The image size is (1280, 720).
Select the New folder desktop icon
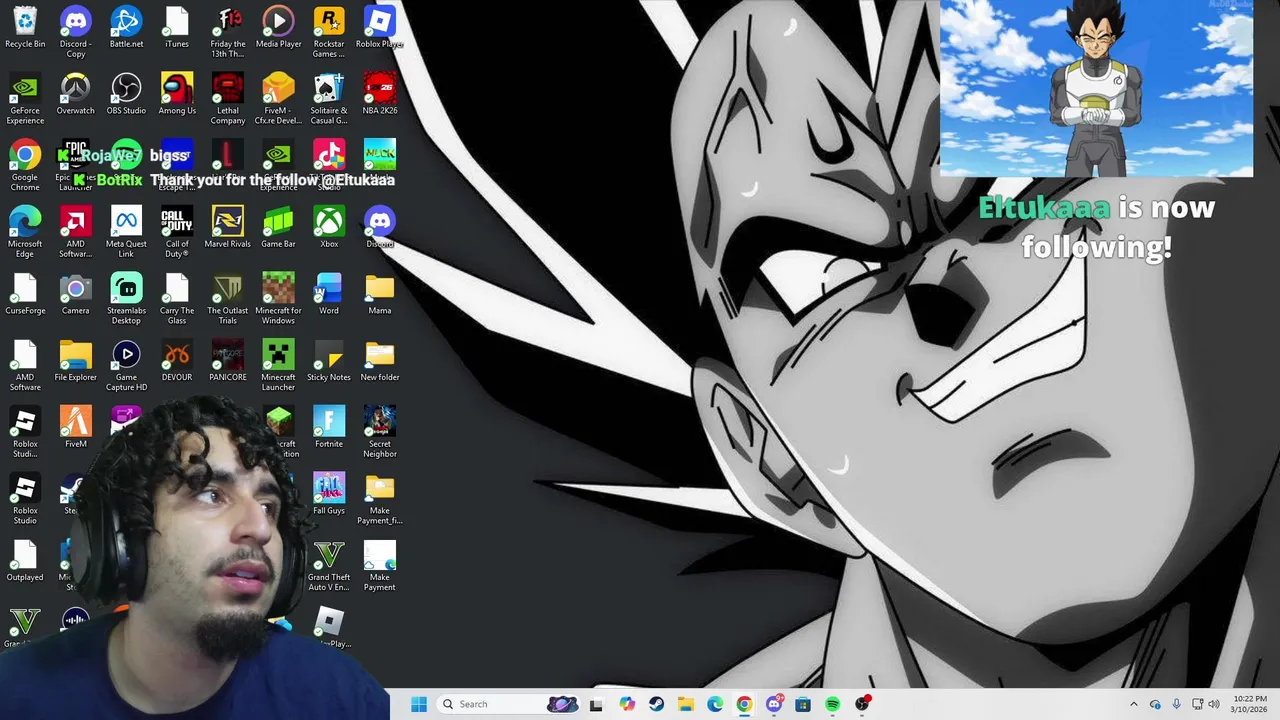380,361
